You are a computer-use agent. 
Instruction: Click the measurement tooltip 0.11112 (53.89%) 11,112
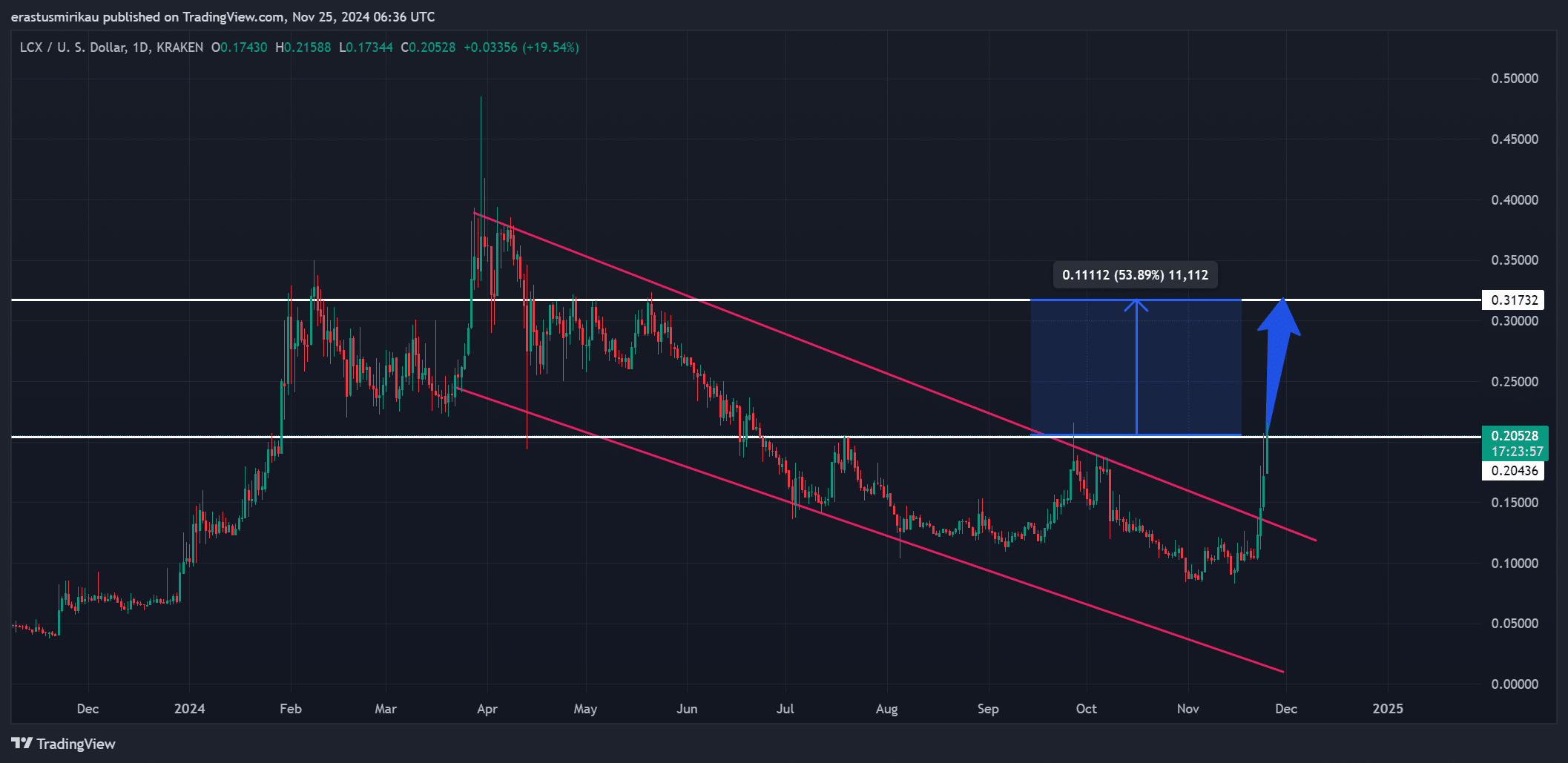point(1136,275)
